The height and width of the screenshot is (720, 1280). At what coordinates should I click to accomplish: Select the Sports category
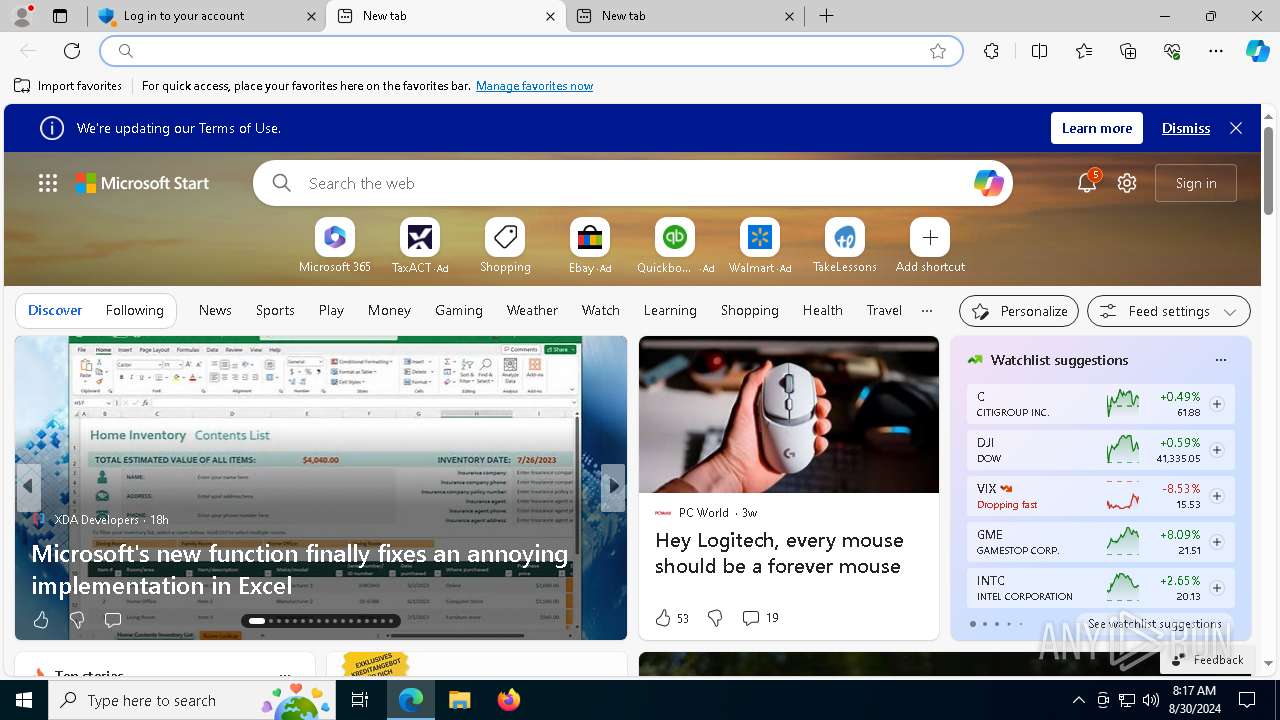(x=275, y=311)
